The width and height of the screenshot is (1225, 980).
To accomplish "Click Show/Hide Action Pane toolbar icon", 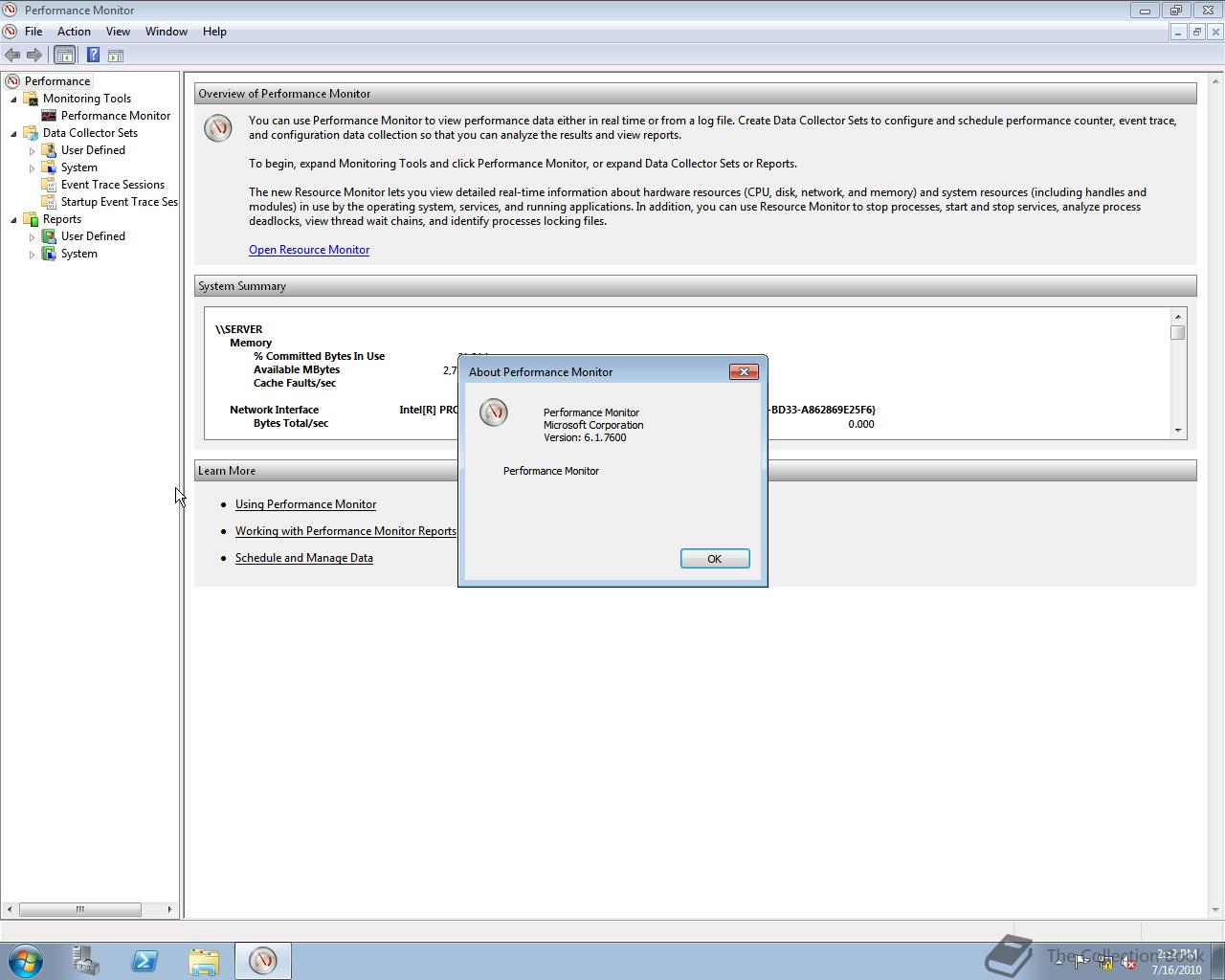I will (x=116, y=56).
